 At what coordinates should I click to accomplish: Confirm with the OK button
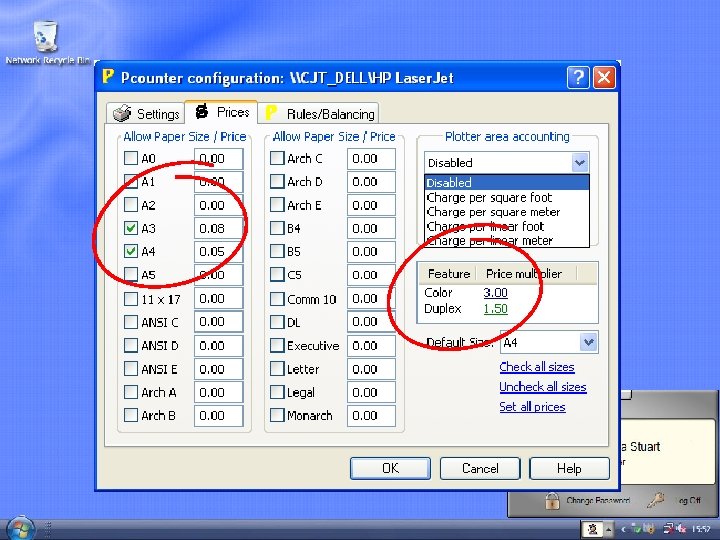point(390,468)
